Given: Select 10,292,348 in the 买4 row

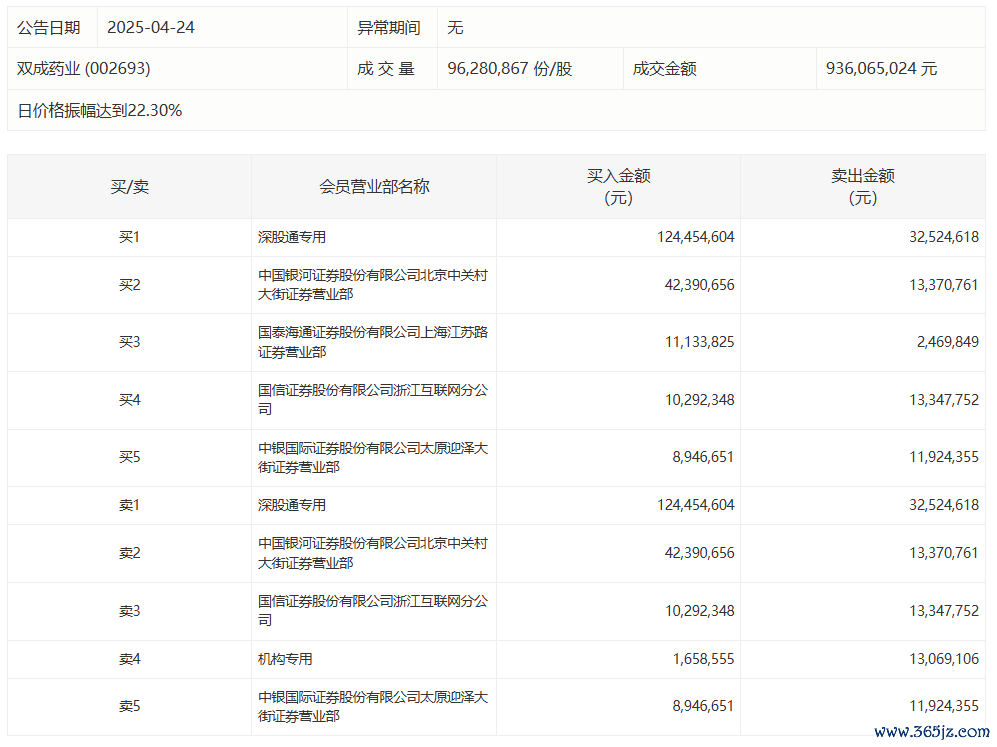Looking at the screenshot, I should pos(699,400).
